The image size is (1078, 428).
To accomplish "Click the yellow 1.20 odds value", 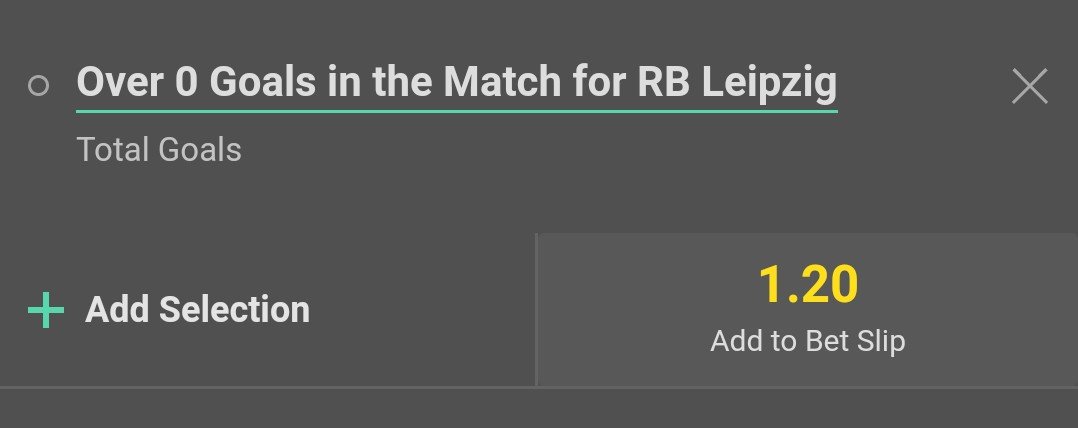I will 808,285.
